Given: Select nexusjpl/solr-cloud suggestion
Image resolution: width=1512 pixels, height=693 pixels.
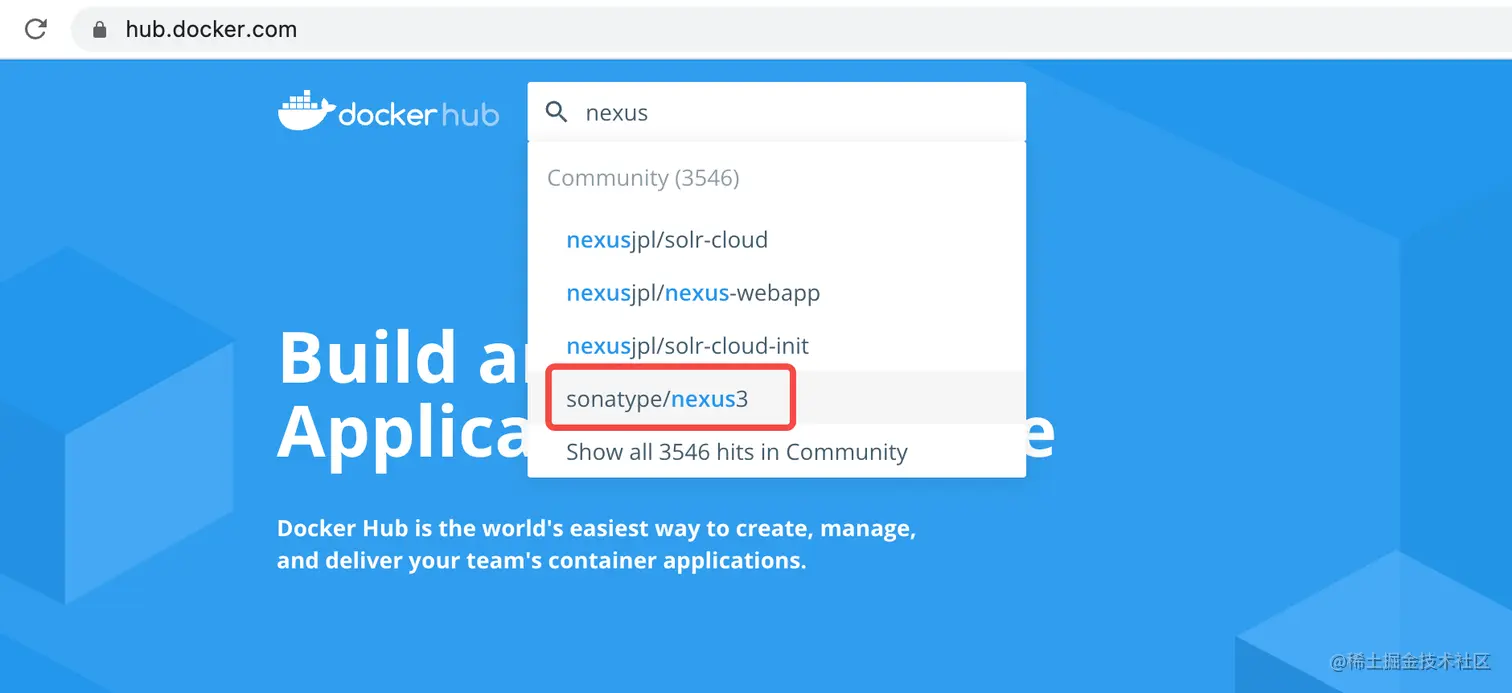Looking at the screenshot, I should point(777,240).
